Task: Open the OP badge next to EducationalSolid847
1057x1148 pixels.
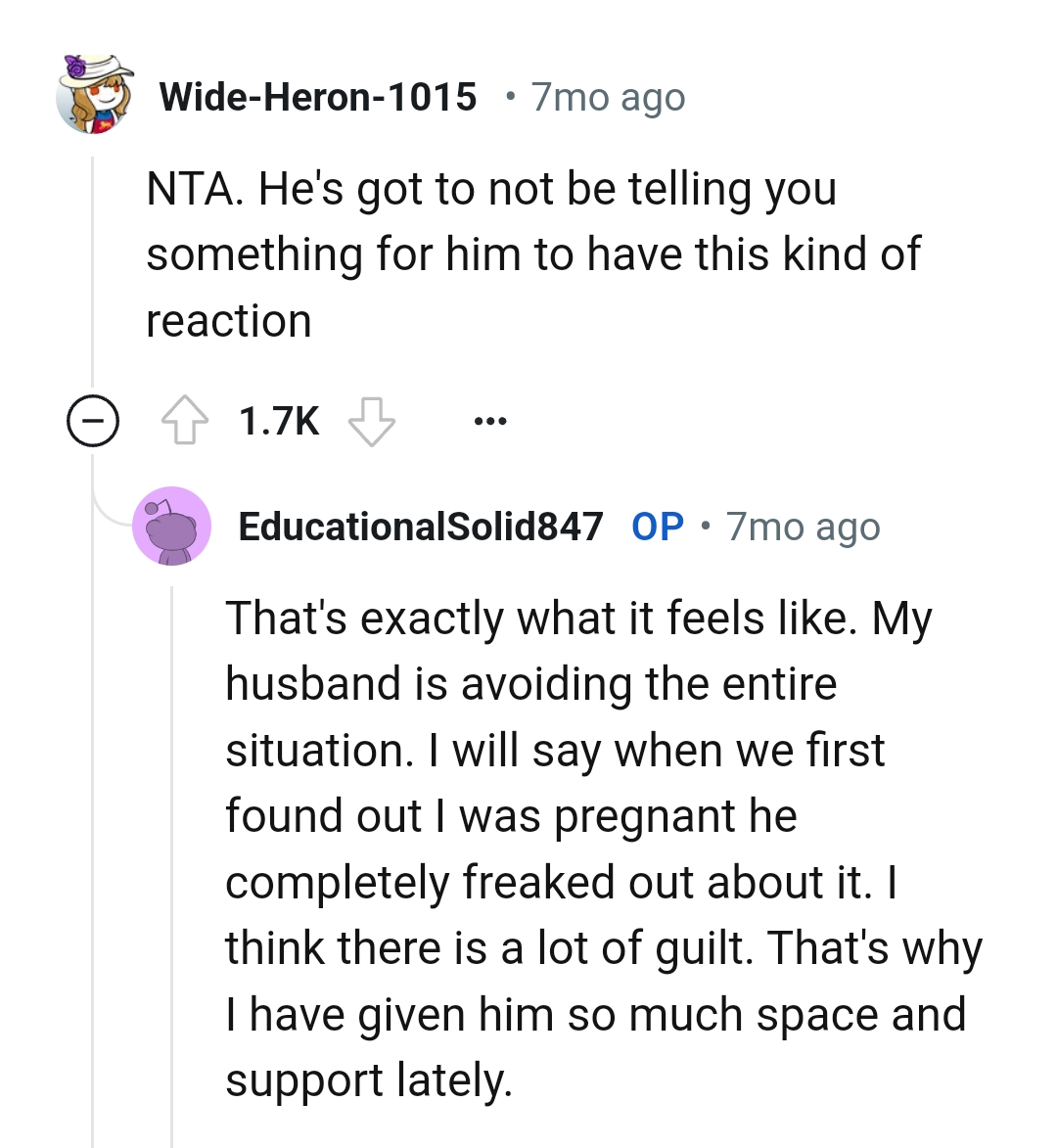Action: (x=657, y=526)
